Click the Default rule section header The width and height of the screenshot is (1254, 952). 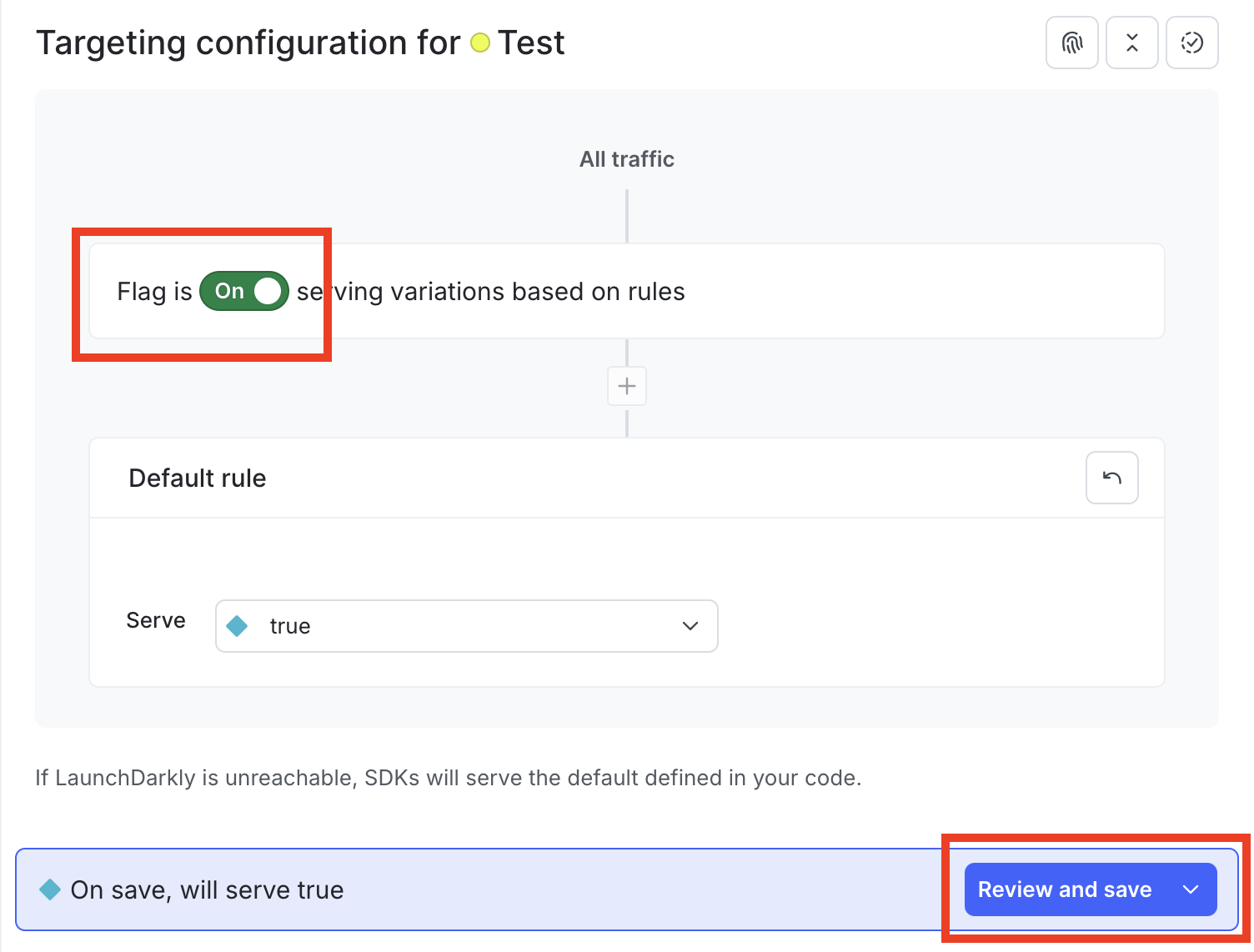pos(197,477)
